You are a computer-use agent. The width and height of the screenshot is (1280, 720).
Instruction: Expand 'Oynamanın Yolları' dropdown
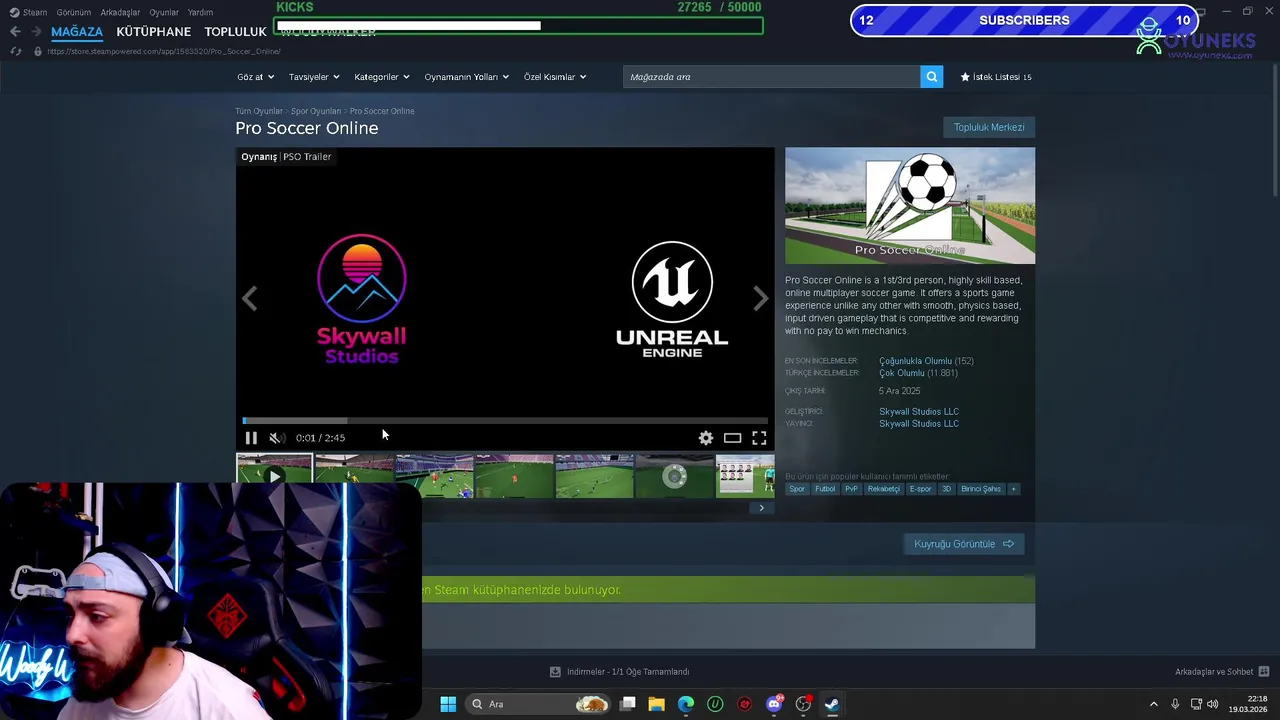pos(466,77)
